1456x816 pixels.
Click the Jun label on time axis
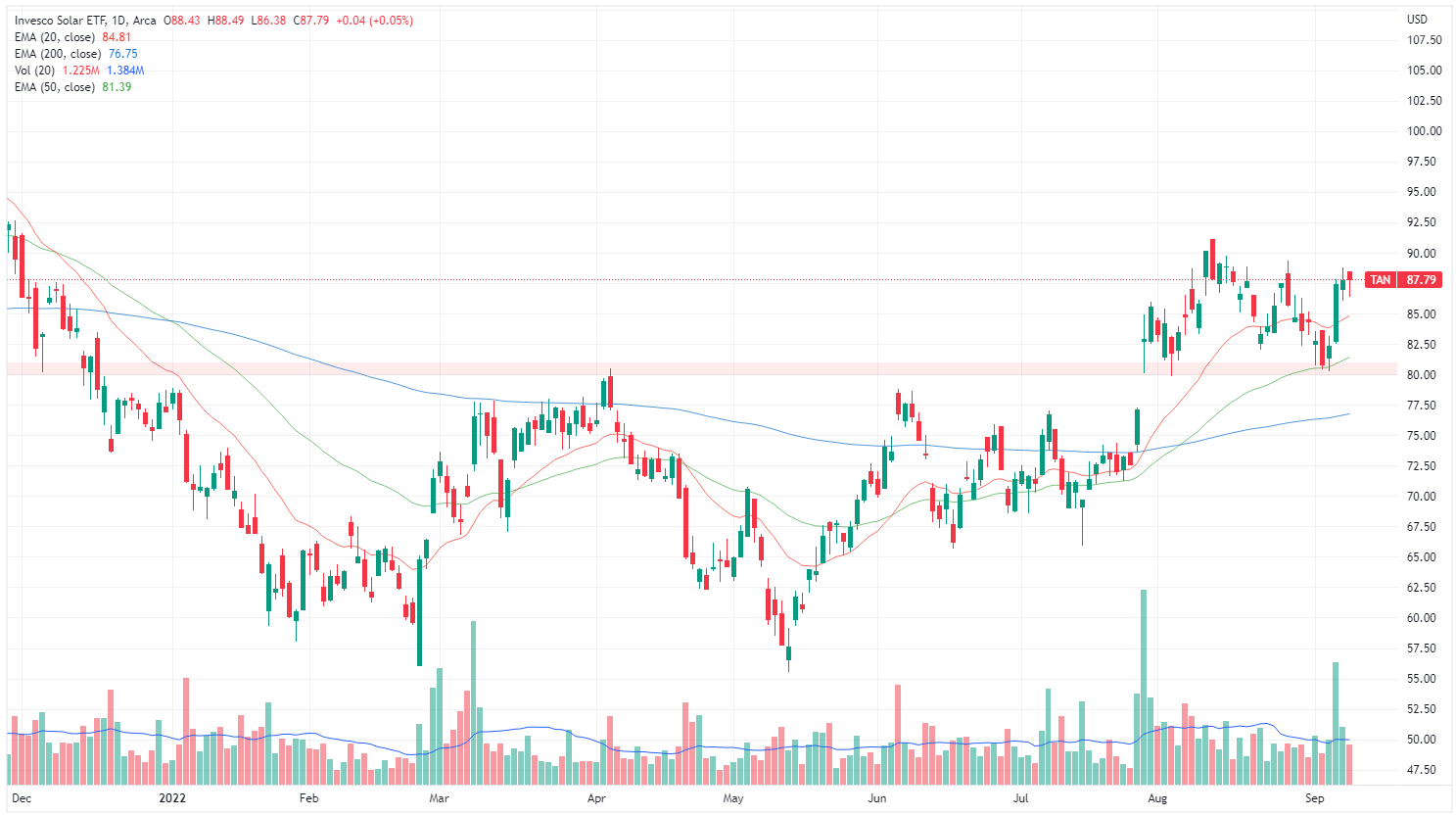point(877,798)
